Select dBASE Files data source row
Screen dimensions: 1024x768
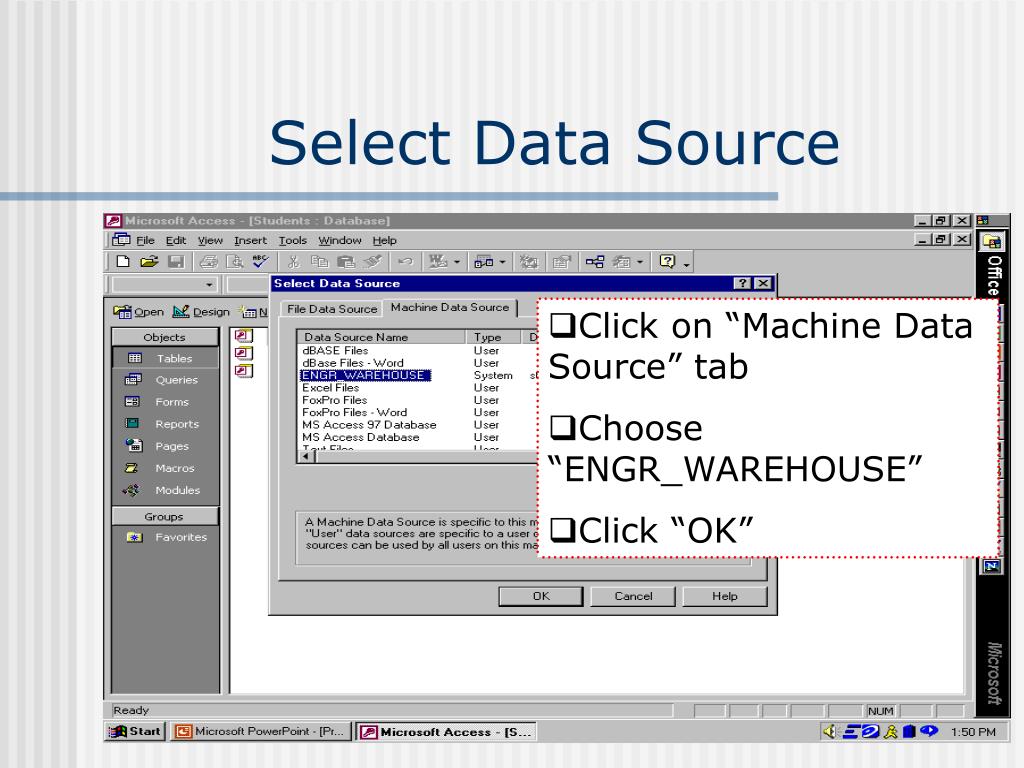(x=335, y=351)
